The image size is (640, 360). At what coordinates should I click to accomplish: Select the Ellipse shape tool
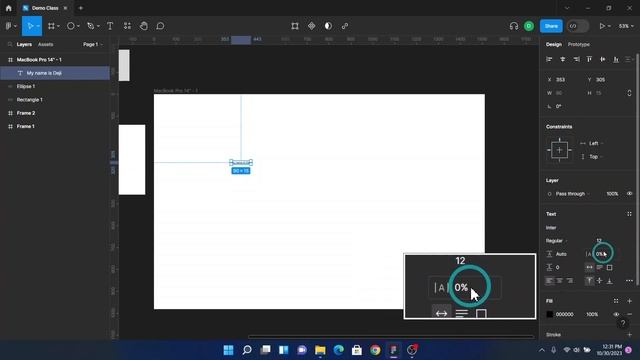71,26
